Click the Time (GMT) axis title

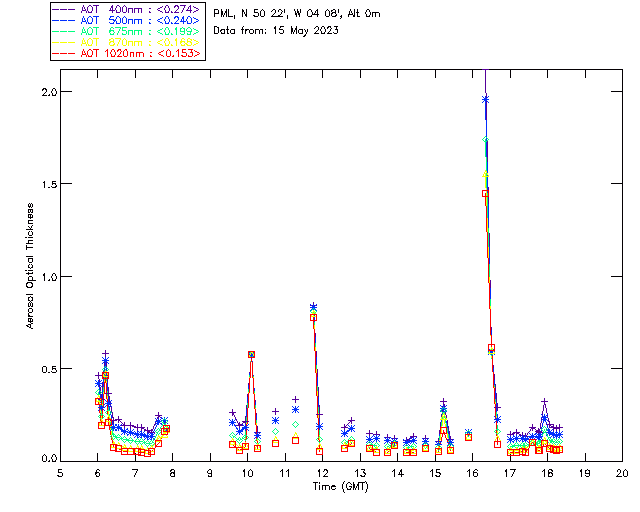(x=341, y=487)
